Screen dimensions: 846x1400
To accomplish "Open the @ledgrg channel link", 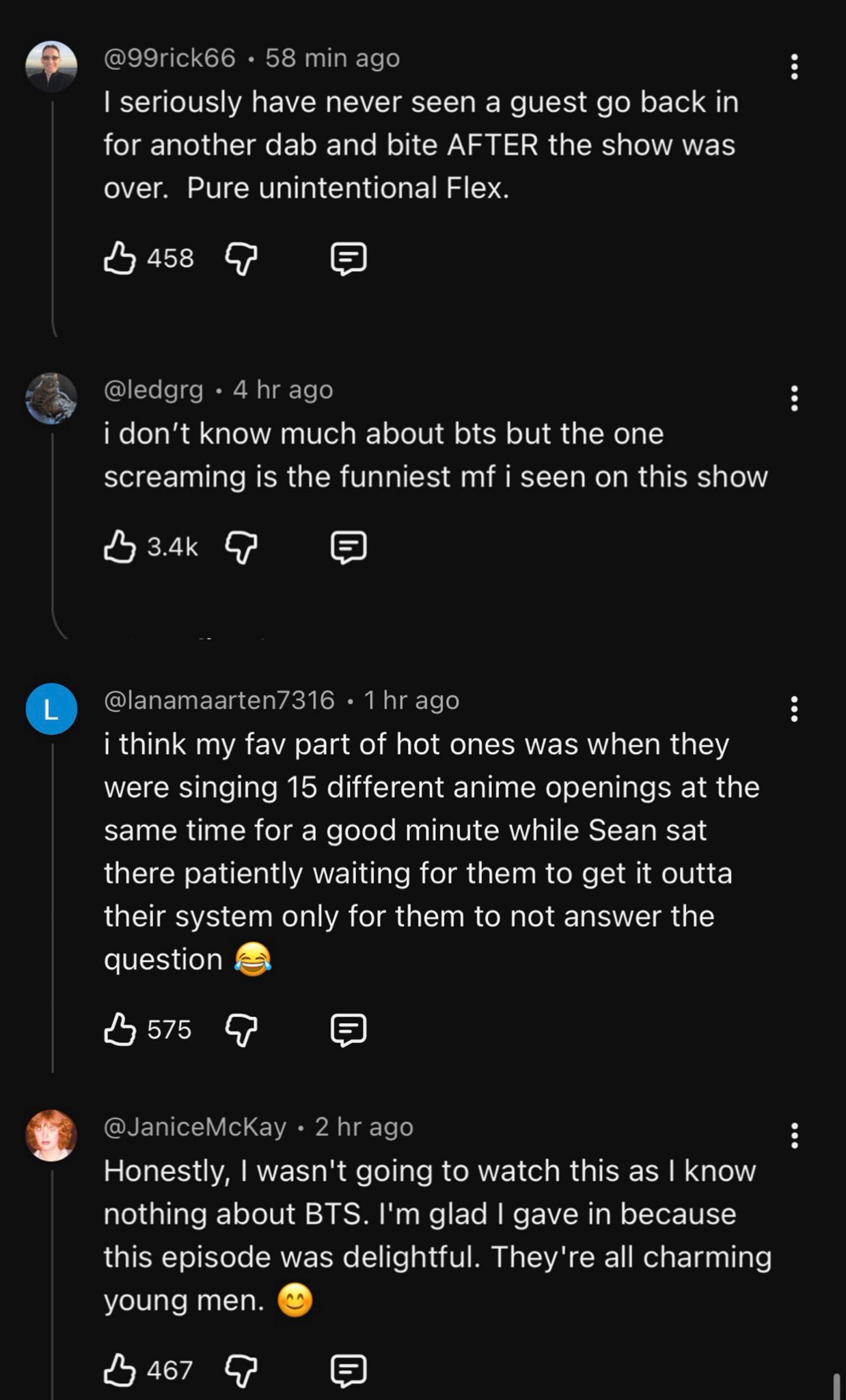I will click(154, 390).
